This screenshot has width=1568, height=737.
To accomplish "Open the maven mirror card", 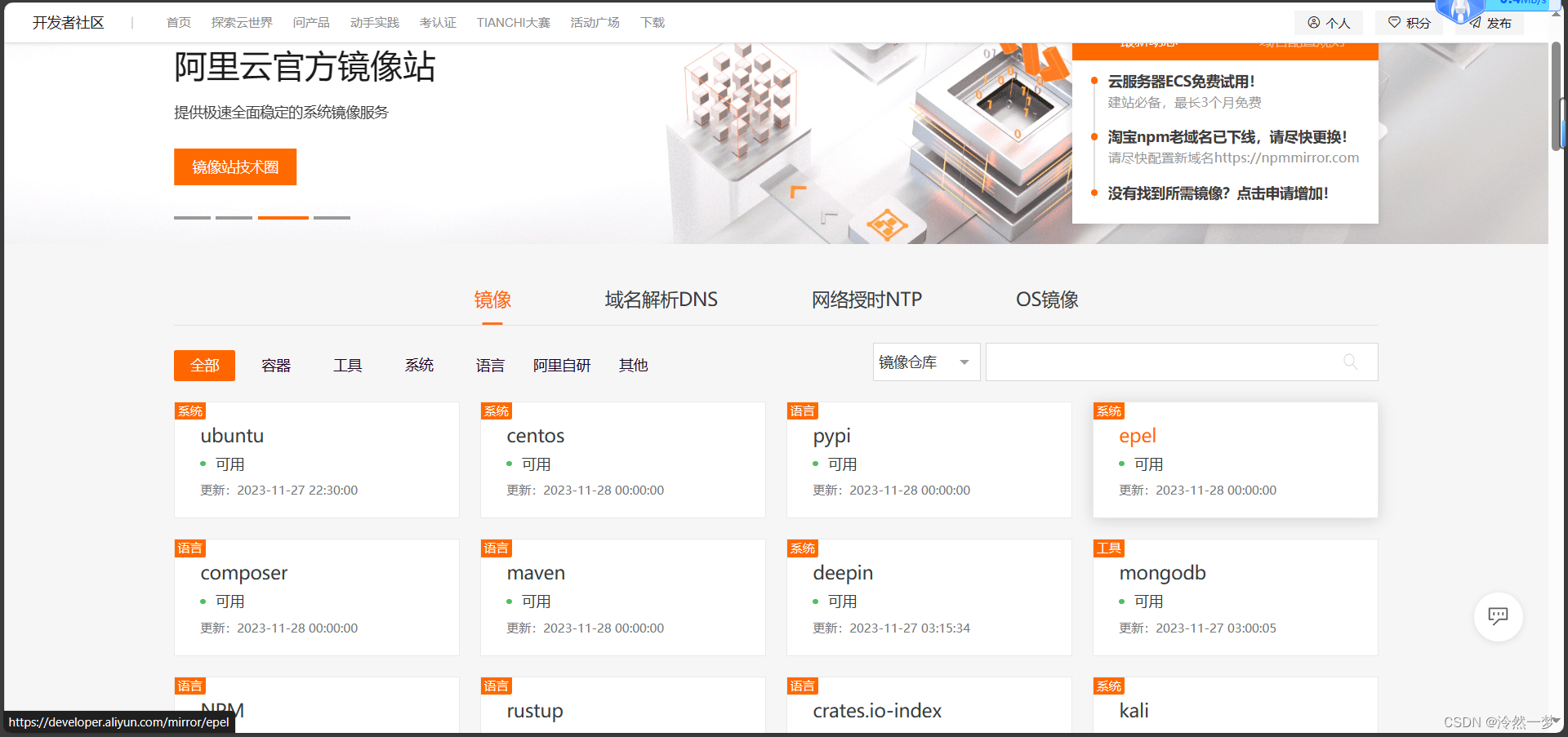I will [x=623, y=597].
